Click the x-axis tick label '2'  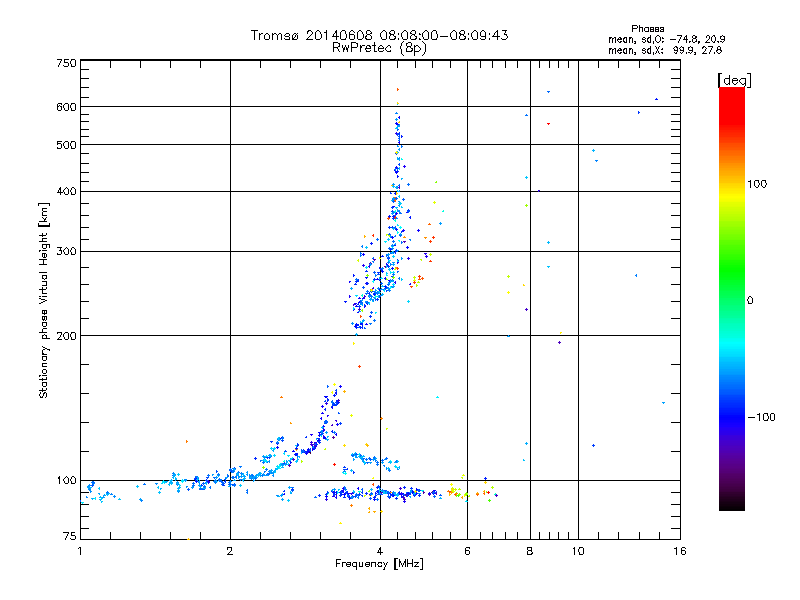tap(230, 551)
